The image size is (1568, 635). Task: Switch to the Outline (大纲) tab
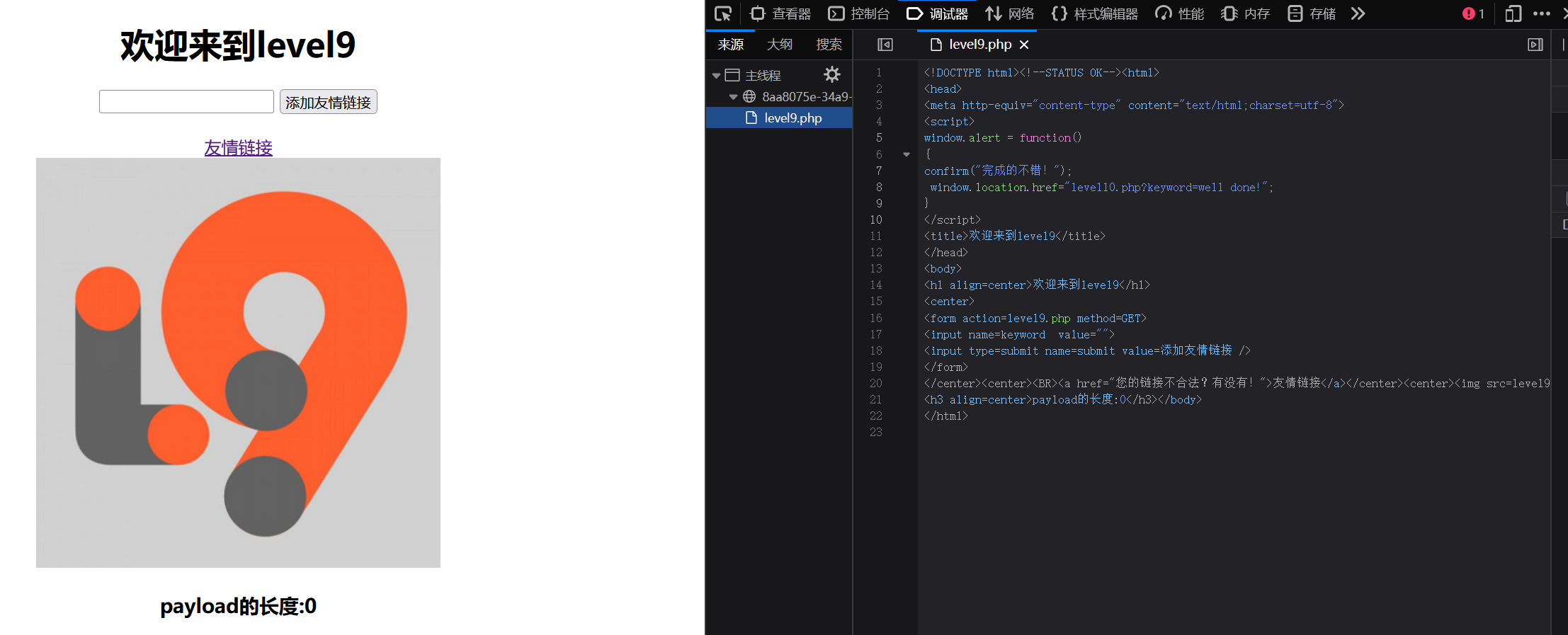[780, 45]
